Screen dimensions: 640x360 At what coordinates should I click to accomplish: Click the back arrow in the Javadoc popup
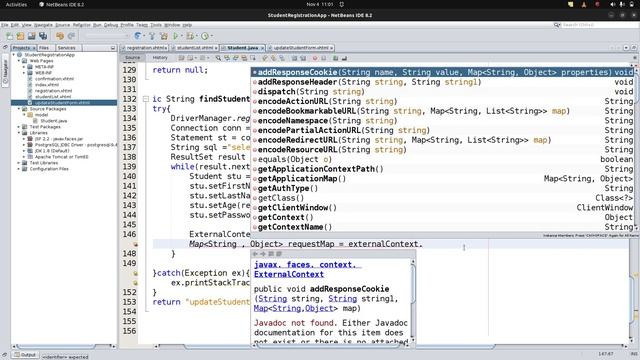click(255, 254)
